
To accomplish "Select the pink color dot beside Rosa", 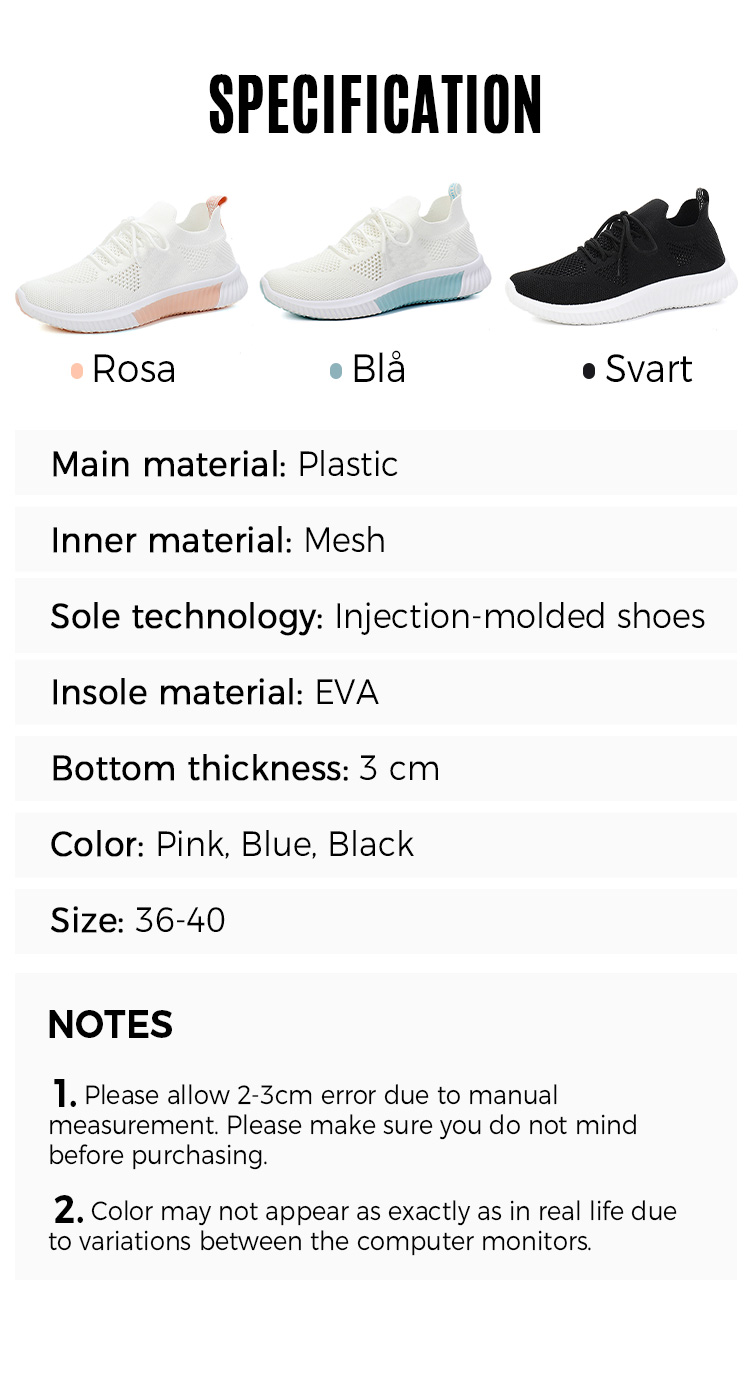I will (x=77, y=371).
